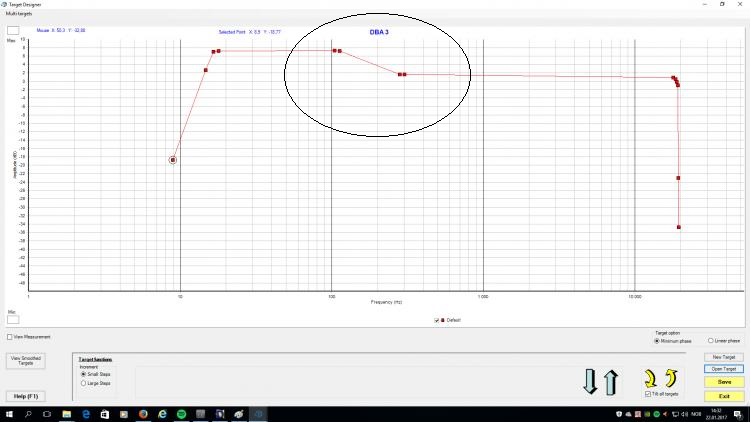
Task: Click the NOB language indicator
Action: tap(696, 414)
